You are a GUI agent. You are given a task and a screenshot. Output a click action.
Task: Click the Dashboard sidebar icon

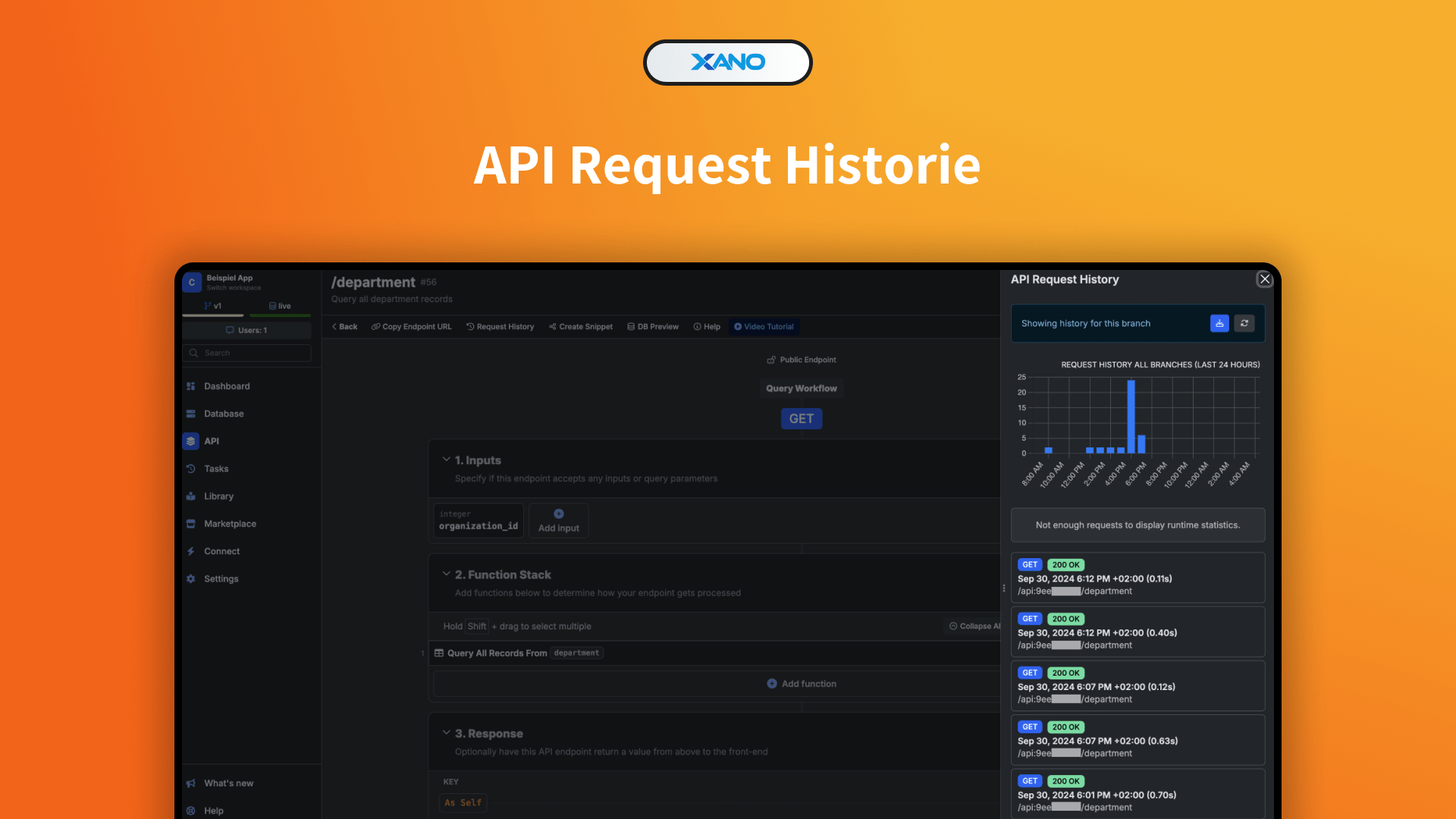coord(191,386)
